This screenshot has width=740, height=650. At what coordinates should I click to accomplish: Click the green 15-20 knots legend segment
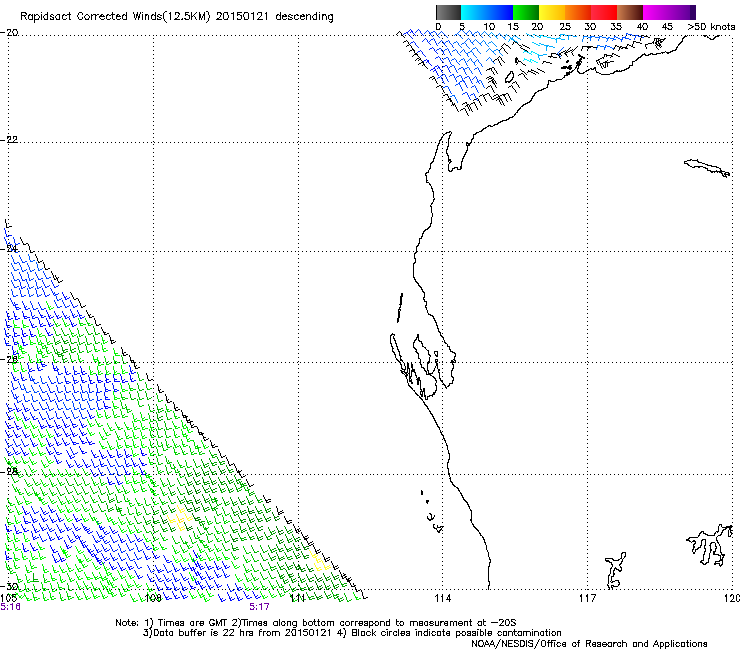526,12
